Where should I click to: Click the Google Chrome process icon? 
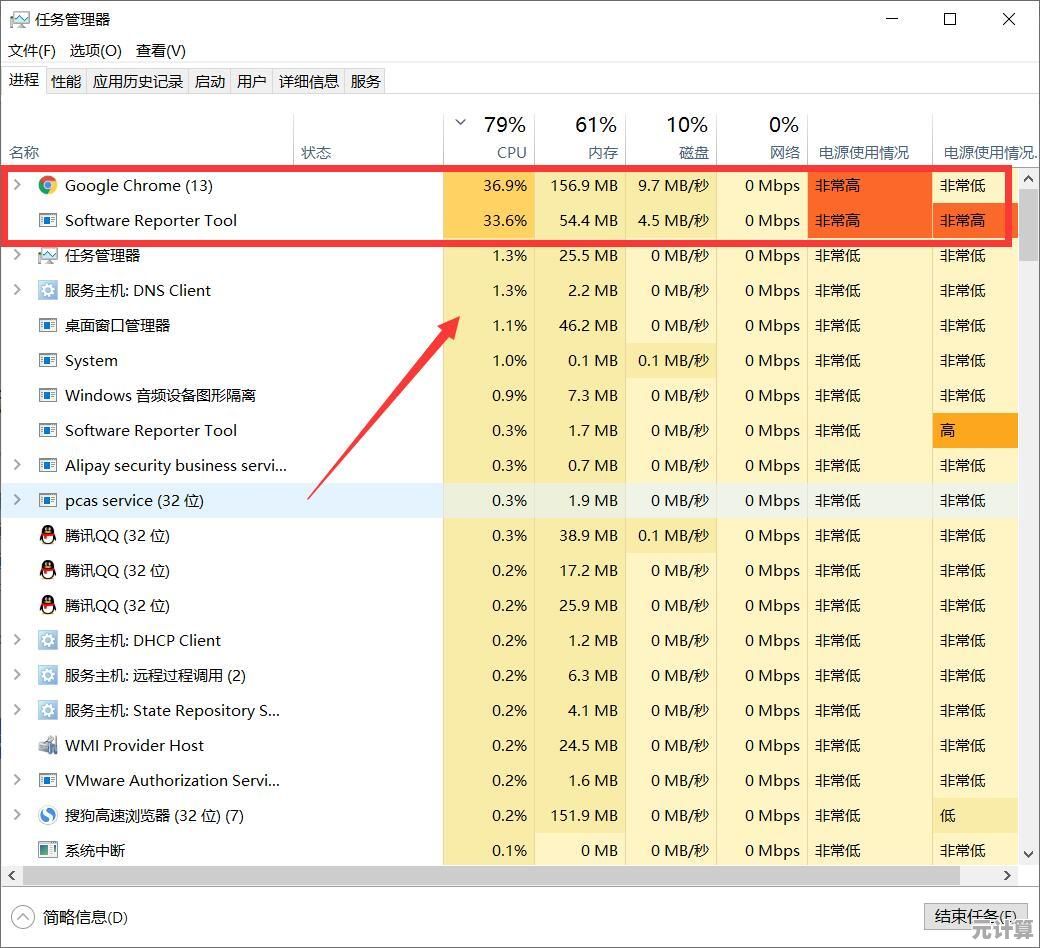click(x=47, y=185)
